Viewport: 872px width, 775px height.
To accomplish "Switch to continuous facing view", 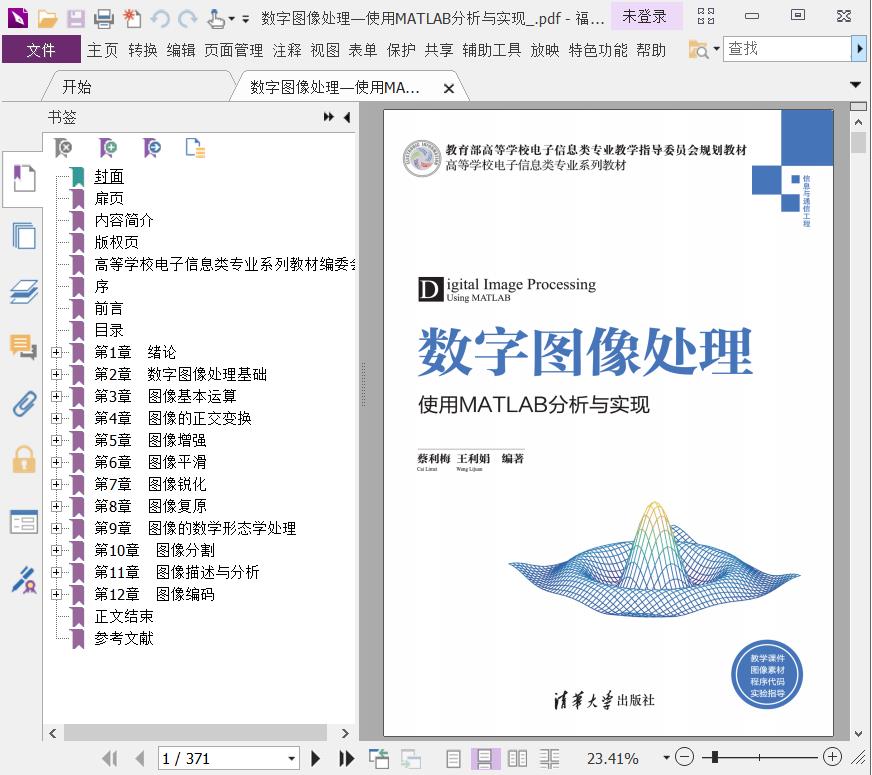I will tap(549, 758).
